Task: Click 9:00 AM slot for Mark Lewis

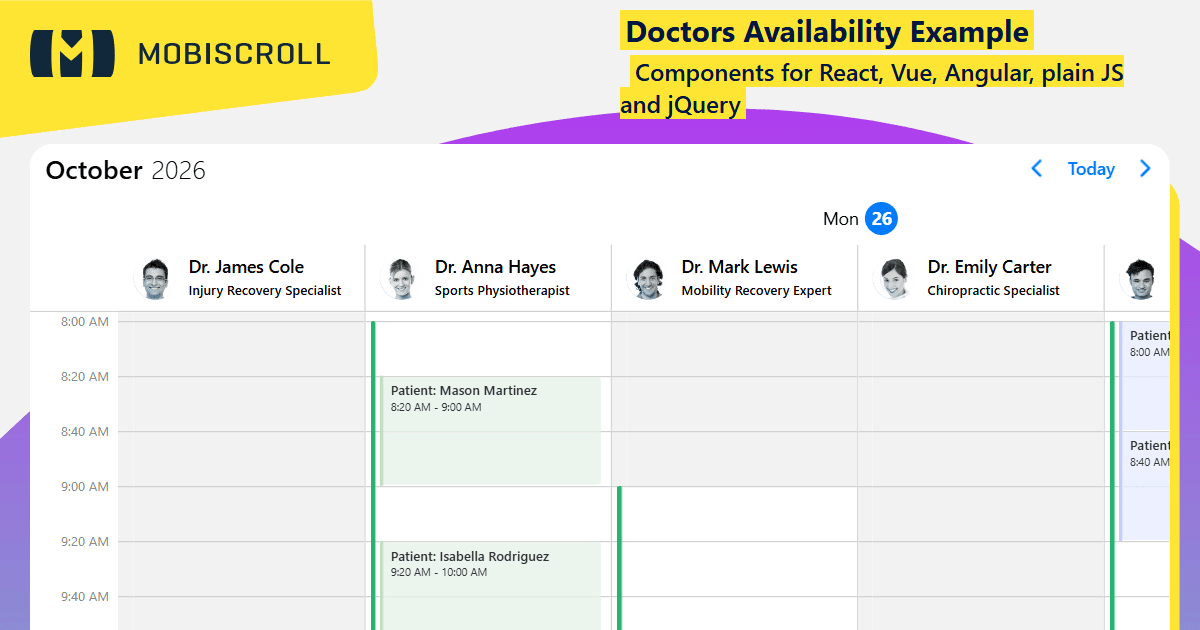Action: pyautogui.click(x=738, y=514)
